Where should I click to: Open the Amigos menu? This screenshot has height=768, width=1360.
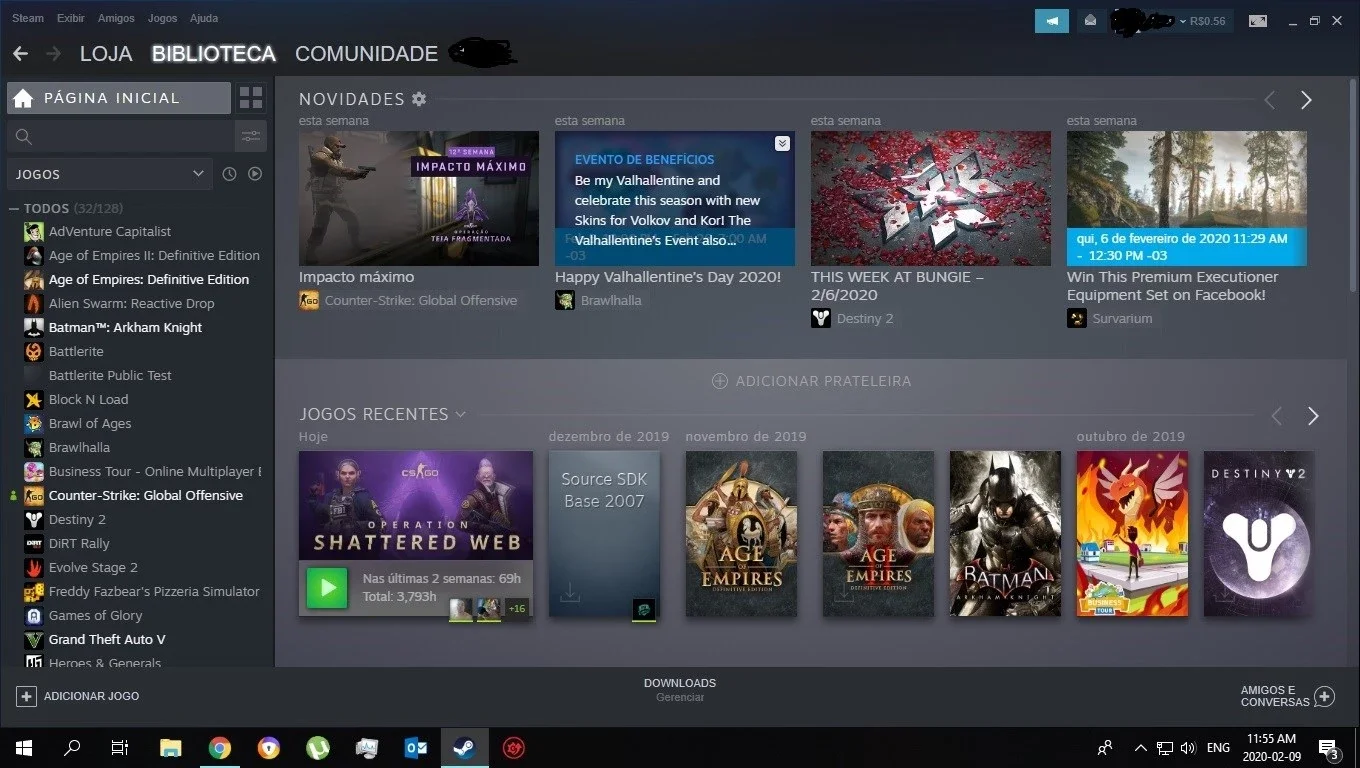coord(117,18)
